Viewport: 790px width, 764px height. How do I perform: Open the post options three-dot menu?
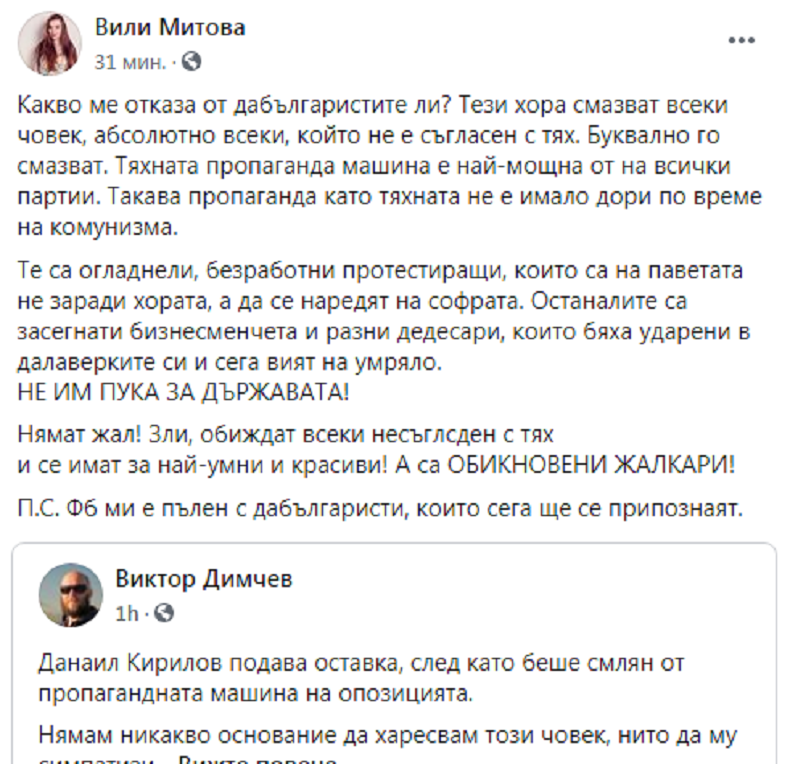(741, 41)
